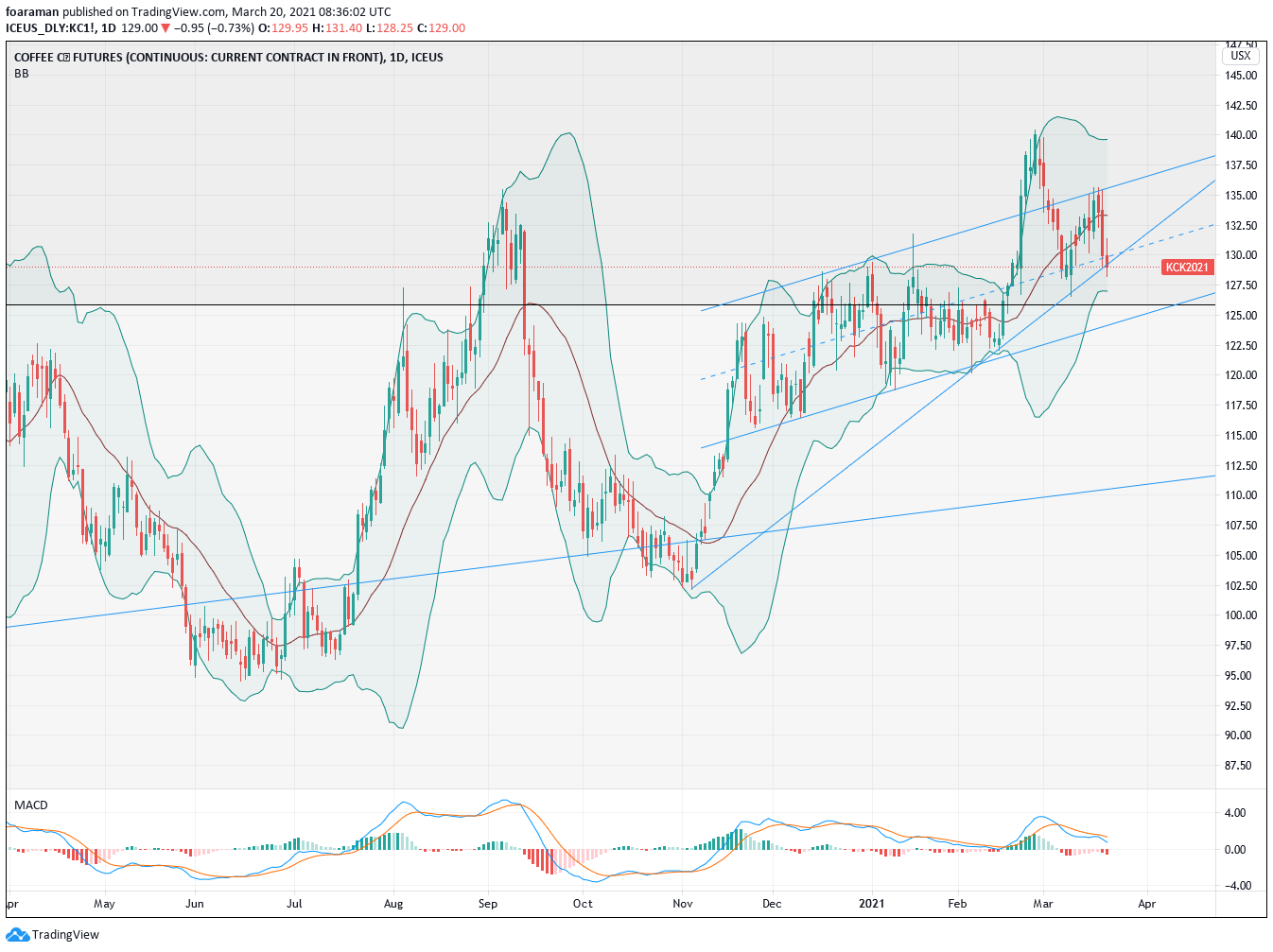Click the Mar label on time axis
1273x952 pixels.
1043,904
